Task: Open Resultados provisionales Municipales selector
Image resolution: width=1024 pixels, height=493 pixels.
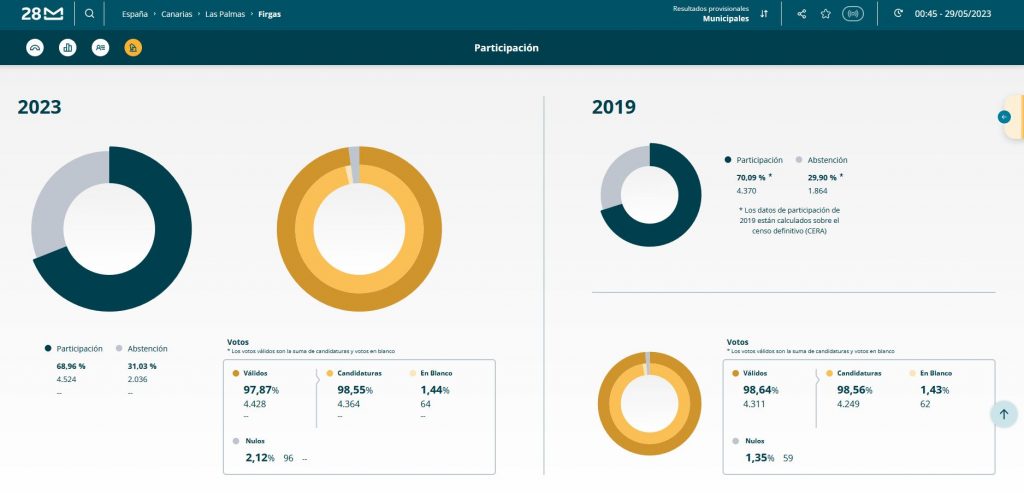Action: (711, 14)
